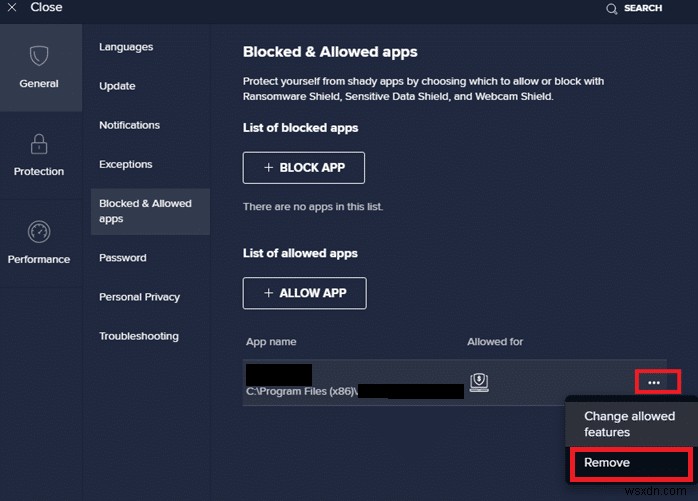
Task: Click the search magnifier icon
Action: 612,8
